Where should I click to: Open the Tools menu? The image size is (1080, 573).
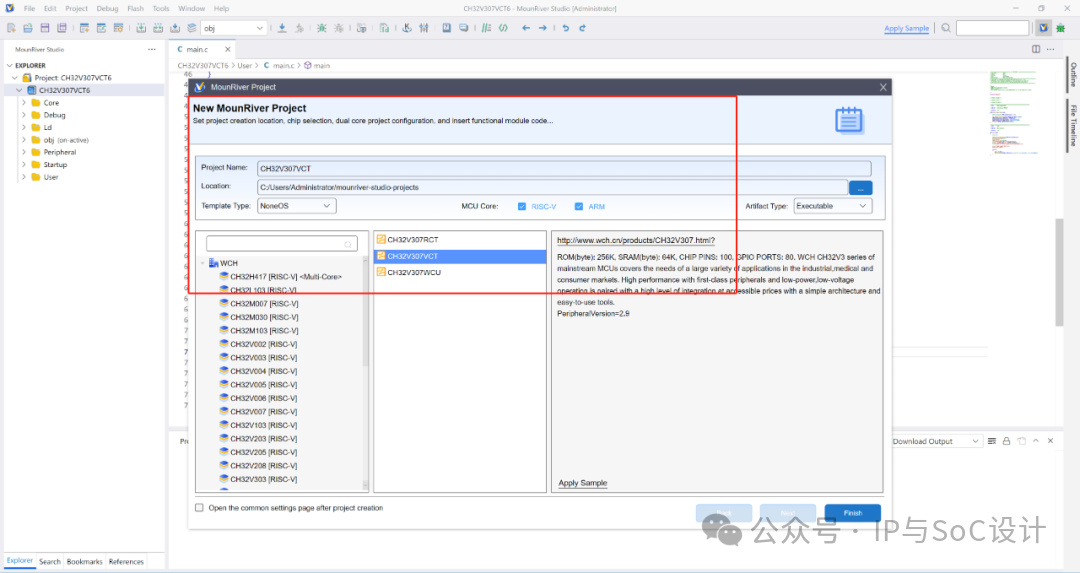tap(161, 8)
